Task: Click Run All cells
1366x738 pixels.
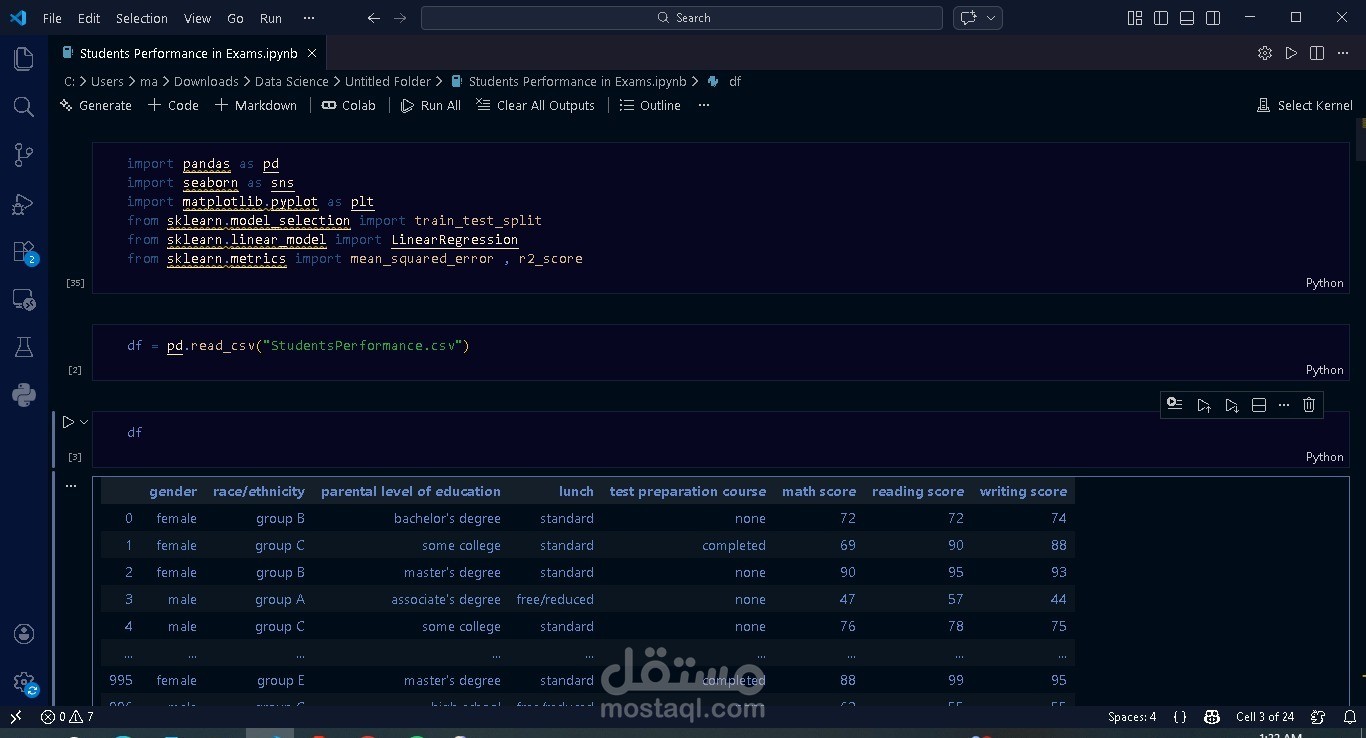Action: [x=431, y=105]
